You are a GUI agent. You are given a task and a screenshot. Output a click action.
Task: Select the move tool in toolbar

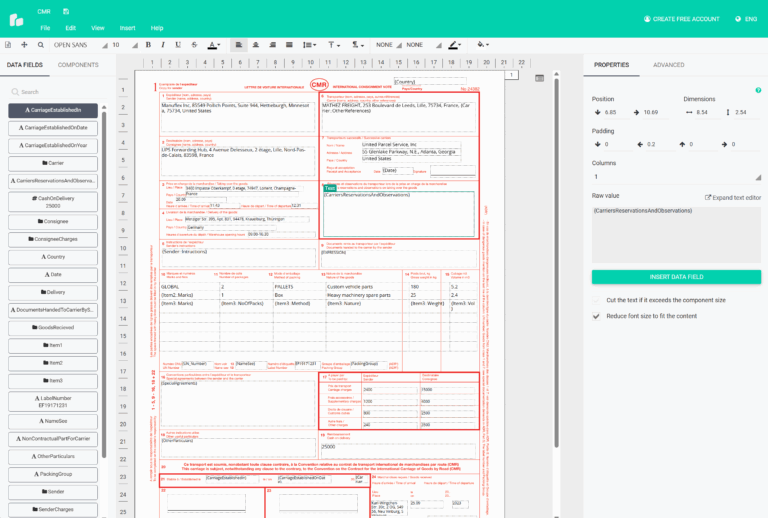tap(25, 45)
